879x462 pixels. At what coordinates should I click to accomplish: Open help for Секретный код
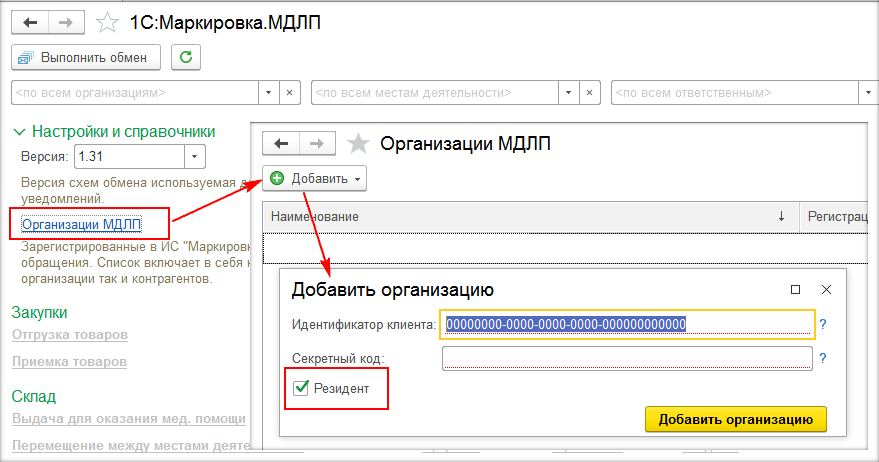click(x=822, y=358)
